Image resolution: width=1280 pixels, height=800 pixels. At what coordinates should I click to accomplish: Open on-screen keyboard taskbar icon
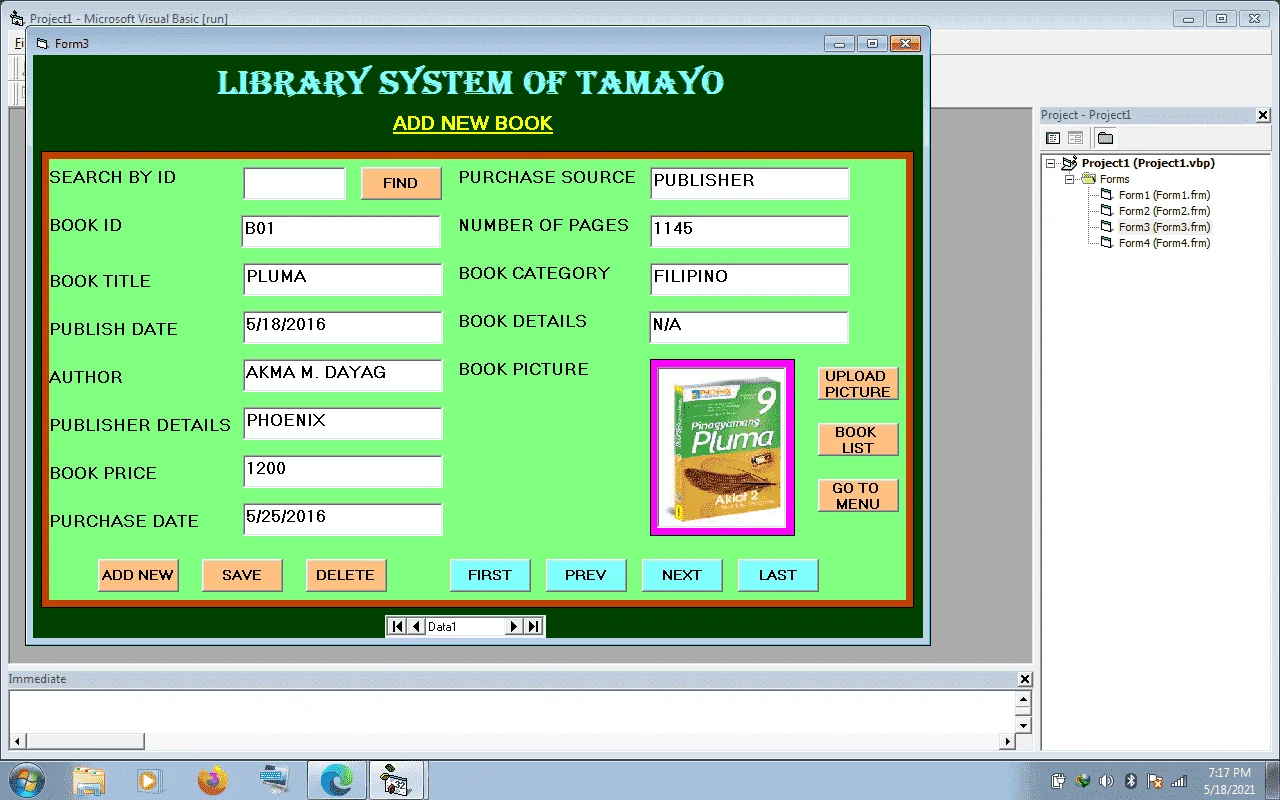click(274, 780)
